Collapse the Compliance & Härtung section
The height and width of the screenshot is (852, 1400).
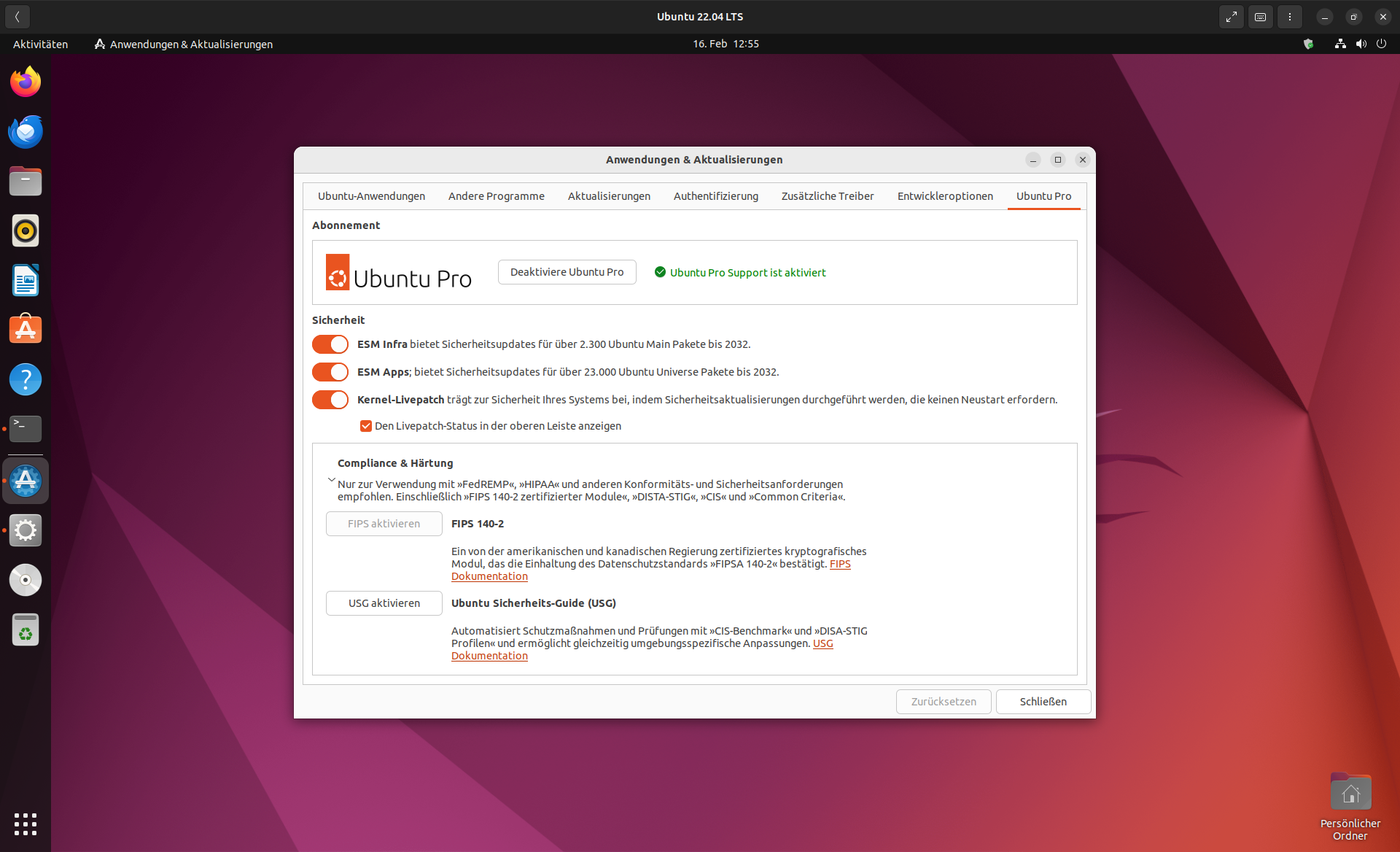tap(332, 480)
